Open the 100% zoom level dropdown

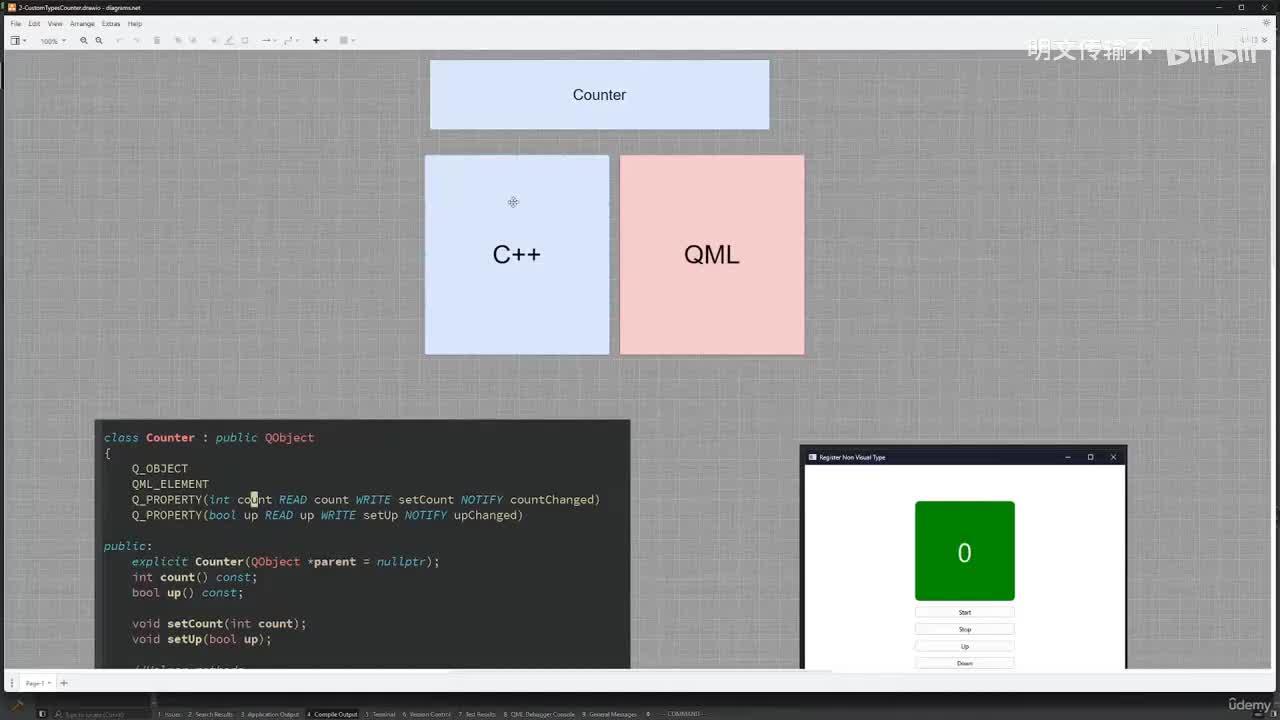point(53,41)
